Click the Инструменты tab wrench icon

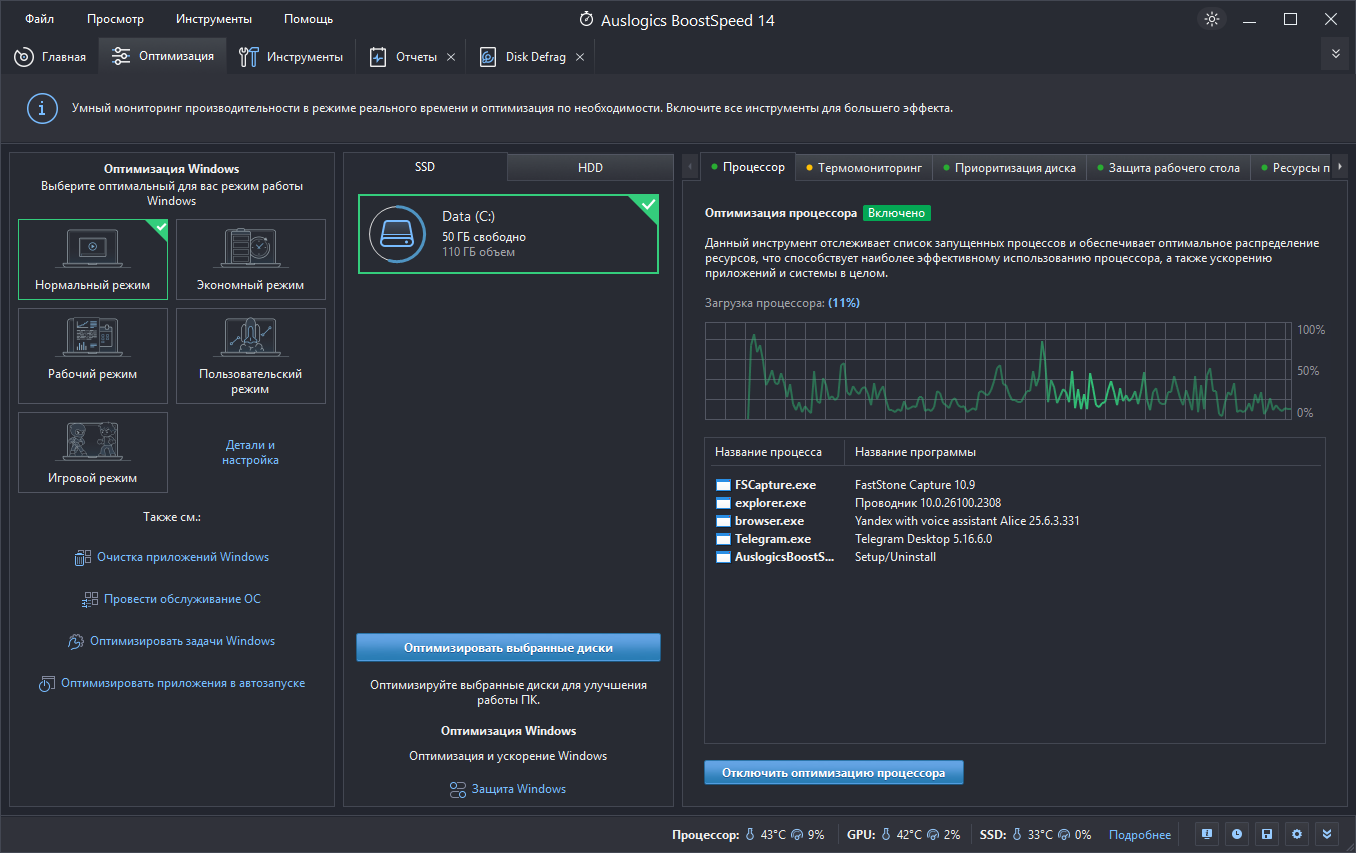coord(249,57)
